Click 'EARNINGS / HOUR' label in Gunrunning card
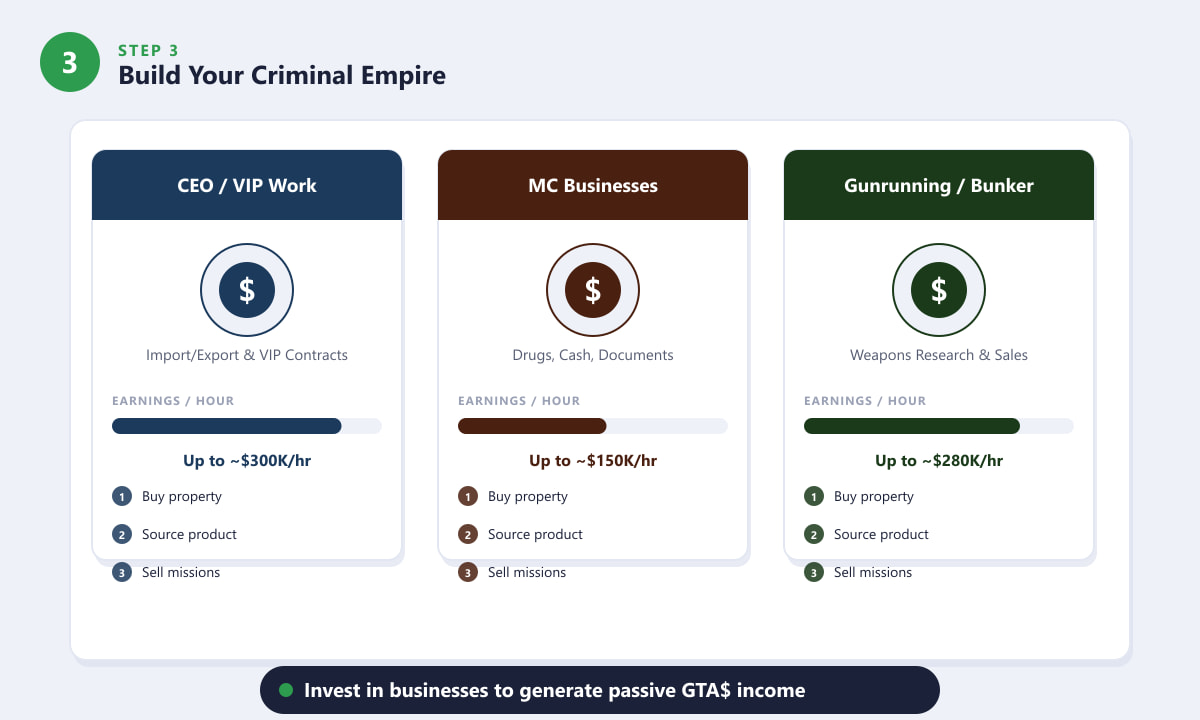This screenshot has height=720, width=1200. pos(865,401)
